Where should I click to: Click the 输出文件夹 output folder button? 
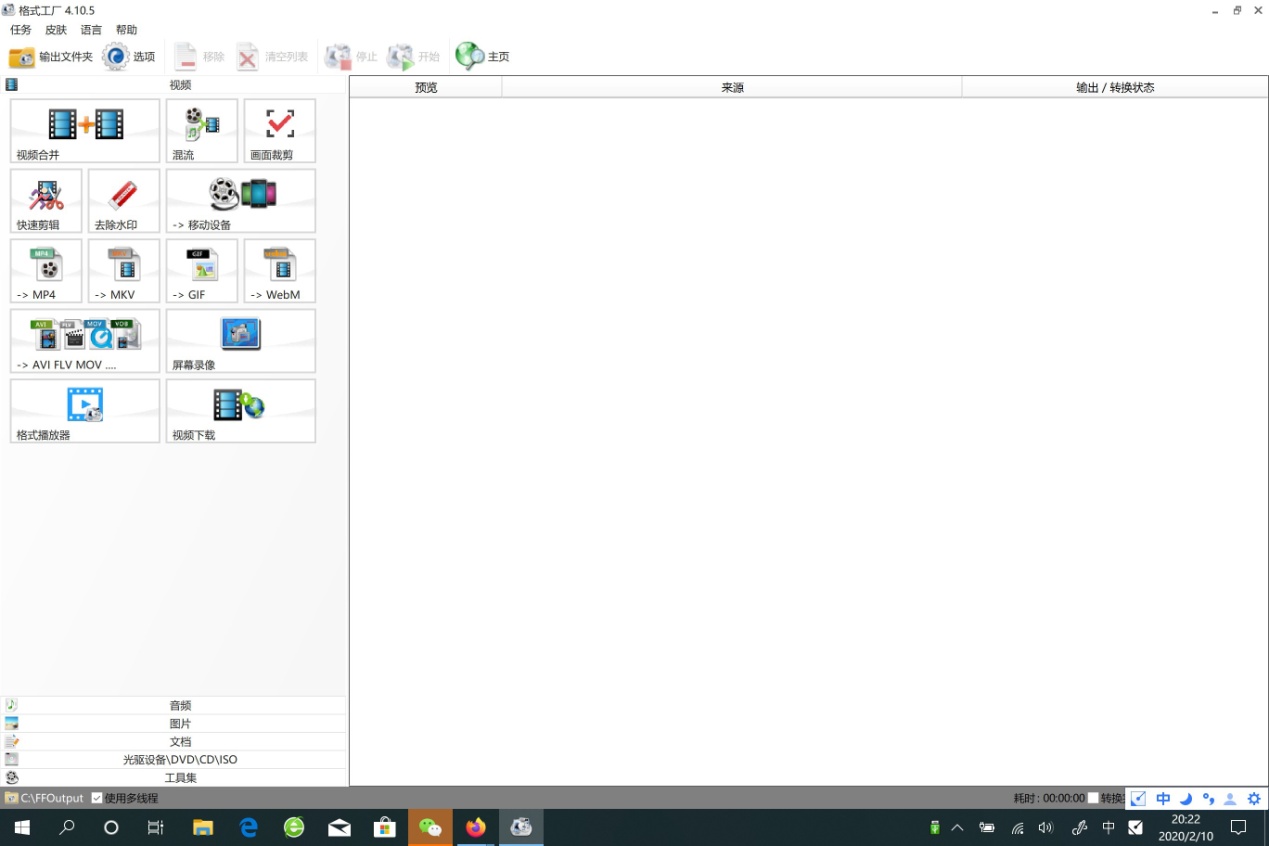click(51, 57)
